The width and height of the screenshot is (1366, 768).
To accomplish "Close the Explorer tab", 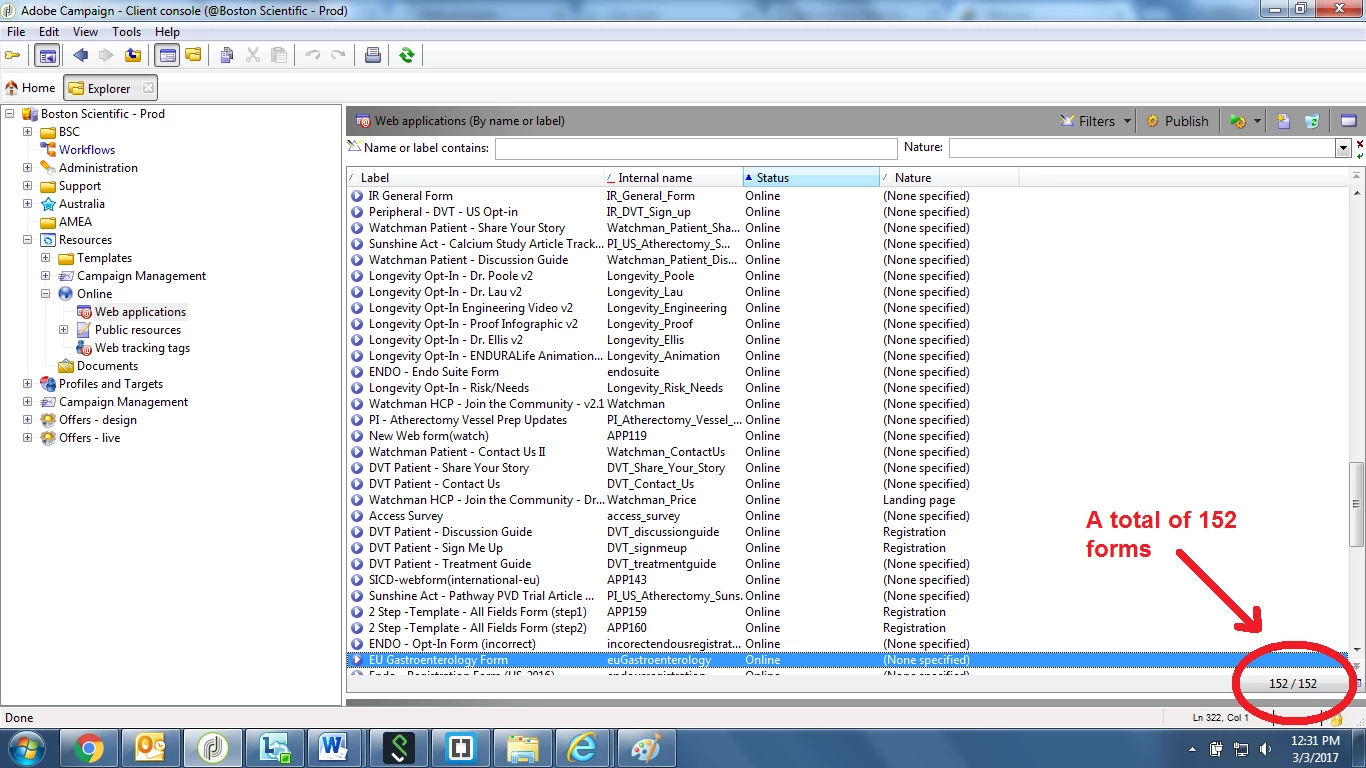I will coord(148,88).
